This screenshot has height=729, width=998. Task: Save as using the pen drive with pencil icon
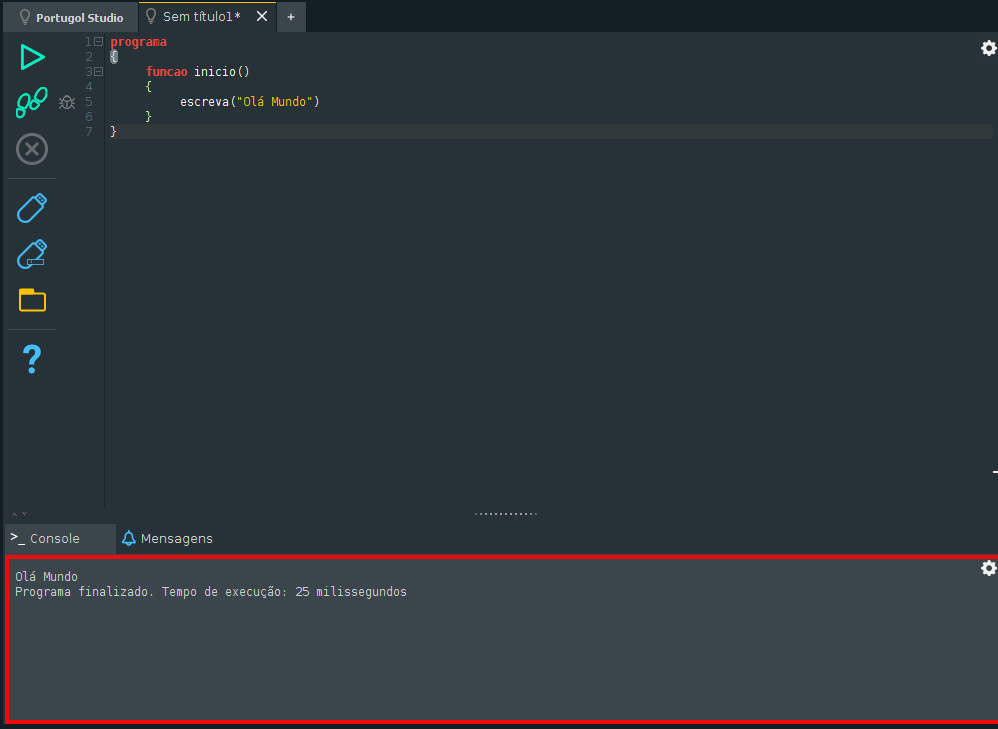click(32, 254)
